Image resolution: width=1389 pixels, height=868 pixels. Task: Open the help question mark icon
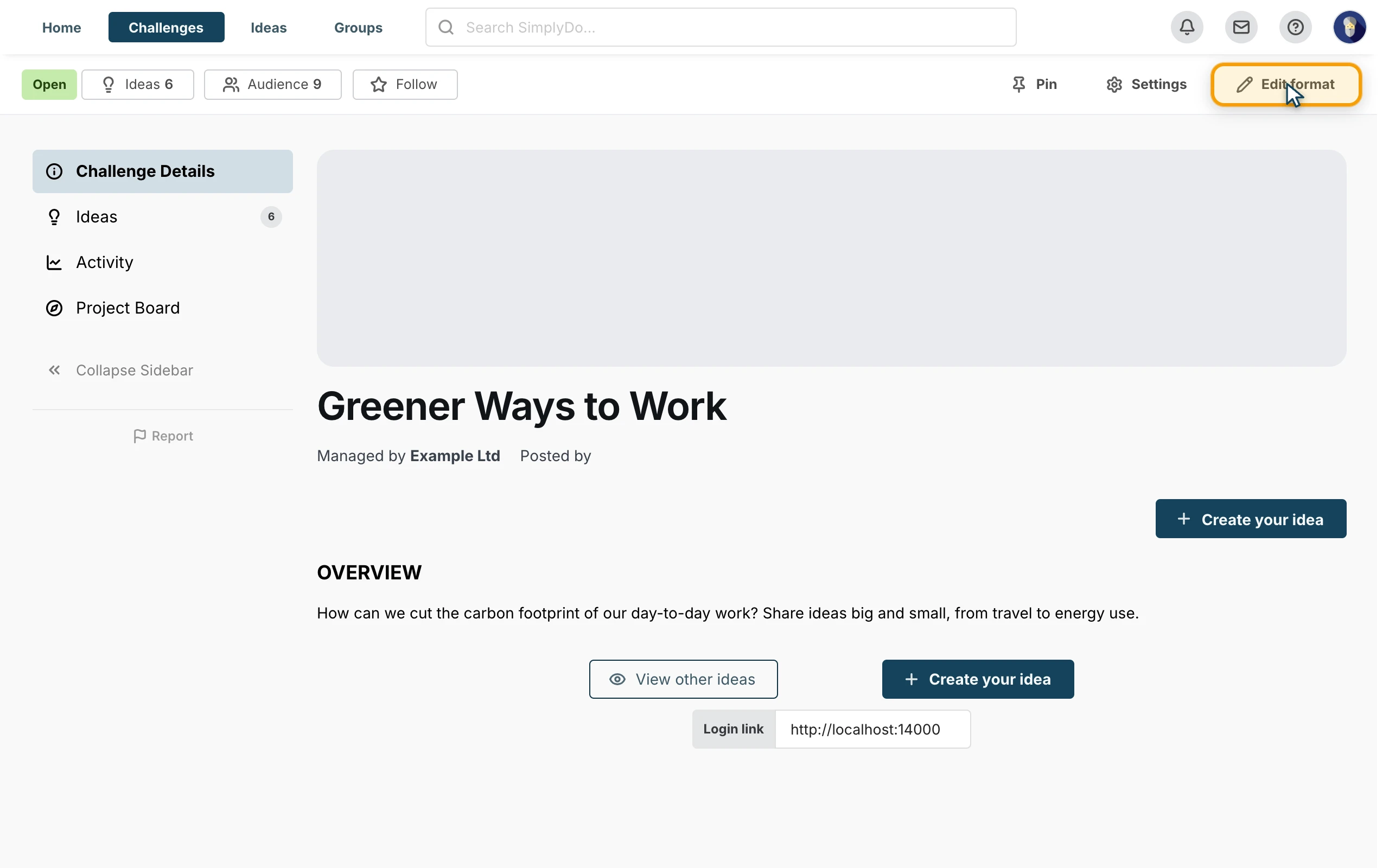pos(1295,27)
